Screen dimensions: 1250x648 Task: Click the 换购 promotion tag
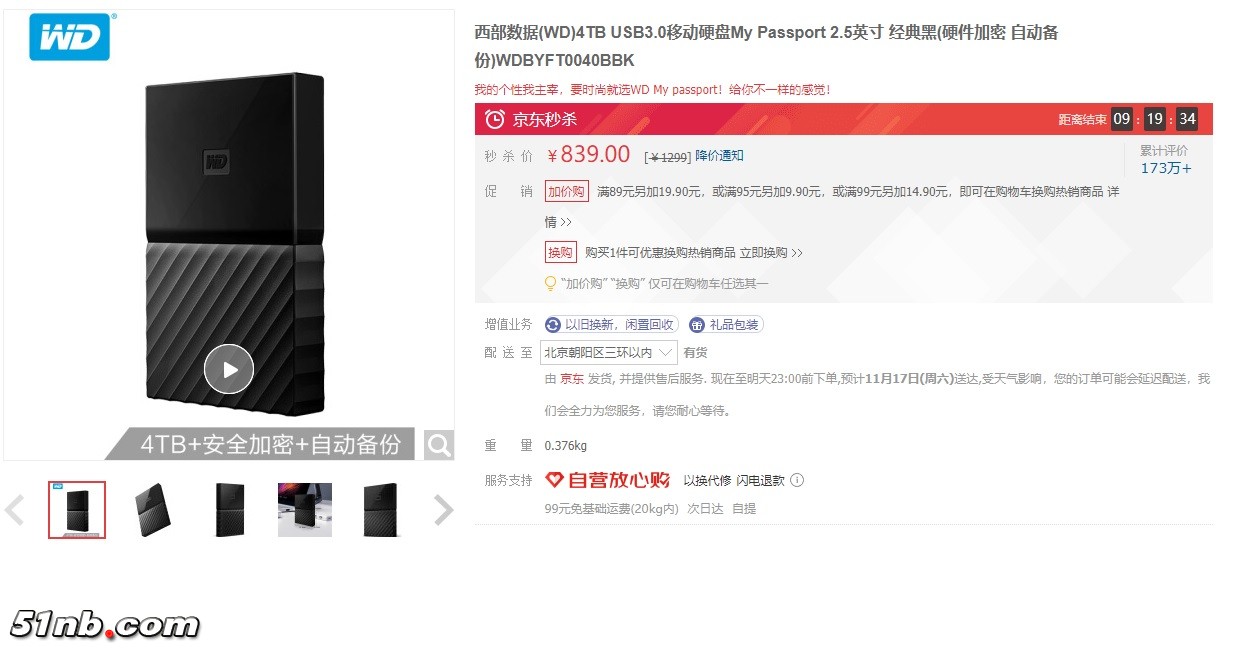[x=561, y=253]
